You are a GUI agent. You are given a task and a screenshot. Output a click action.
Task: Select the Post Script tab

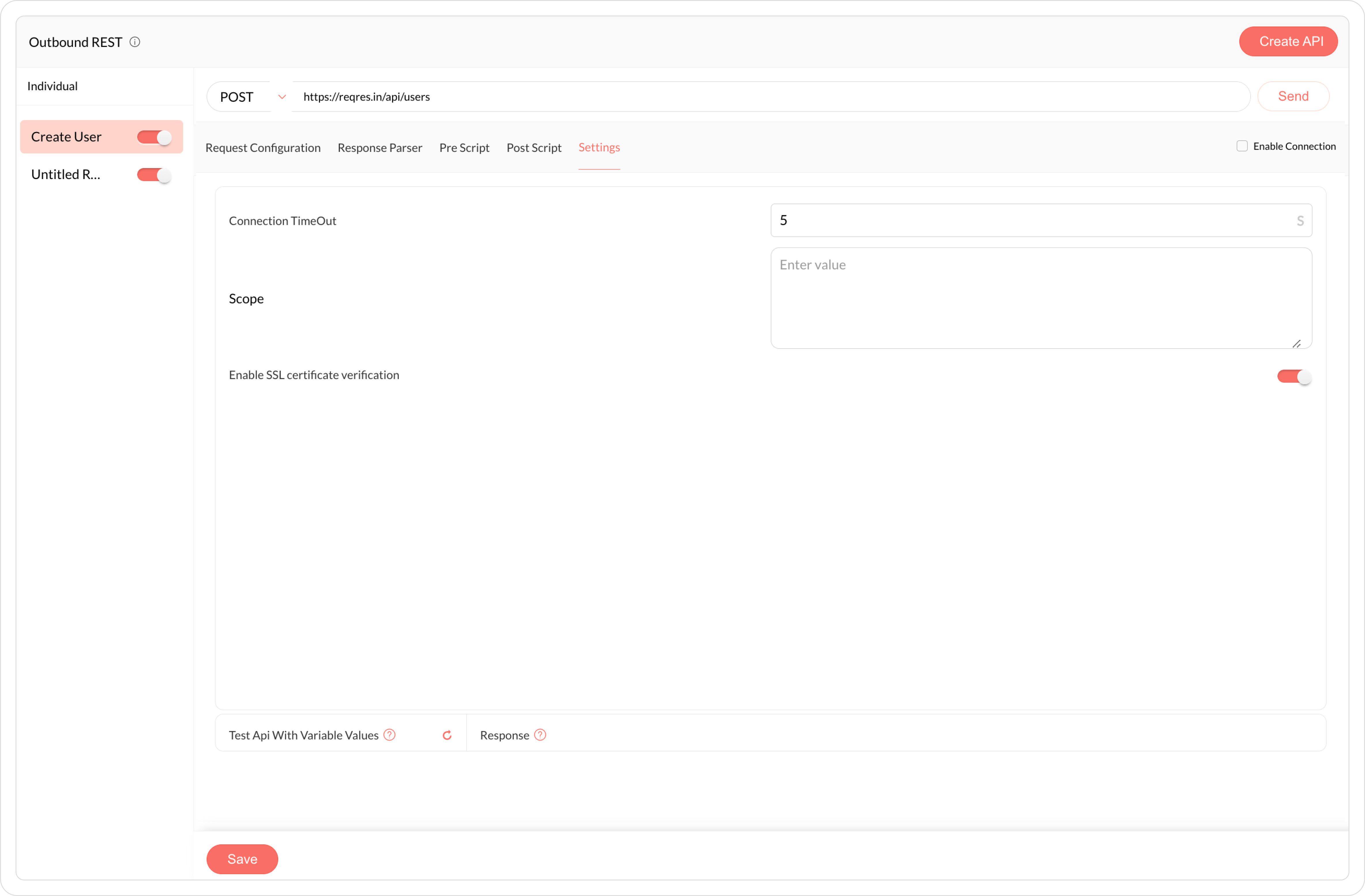point(533,148)
